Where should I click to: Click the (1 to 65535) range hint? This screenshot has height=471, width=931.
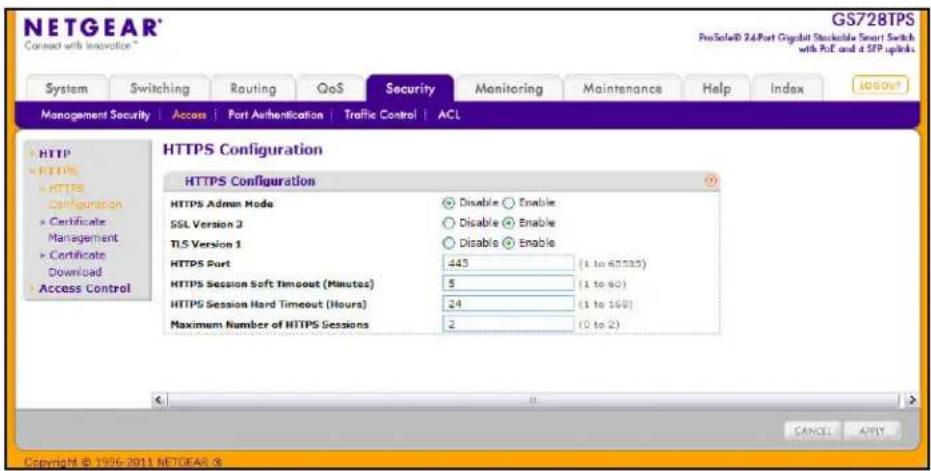[x=612, y=264]
